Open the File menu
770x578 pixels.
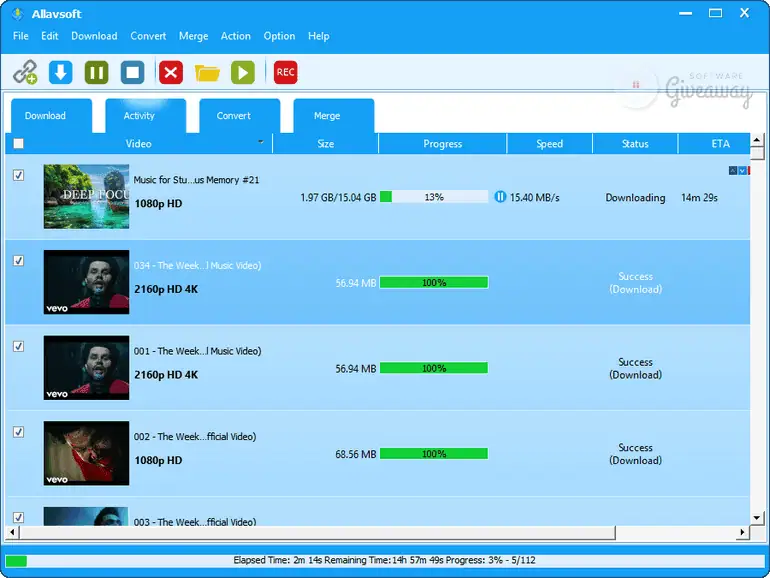click(21, 36)
